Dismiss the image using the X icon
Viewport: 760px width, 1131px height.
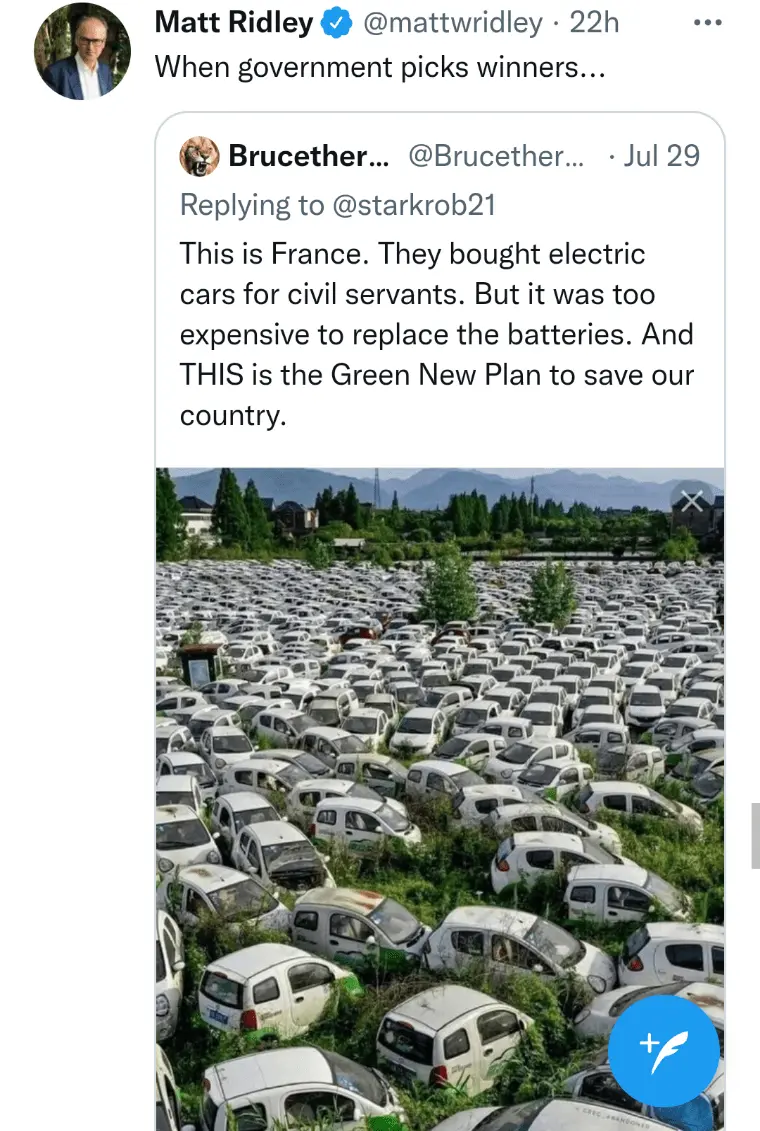(x=692, y=501)
